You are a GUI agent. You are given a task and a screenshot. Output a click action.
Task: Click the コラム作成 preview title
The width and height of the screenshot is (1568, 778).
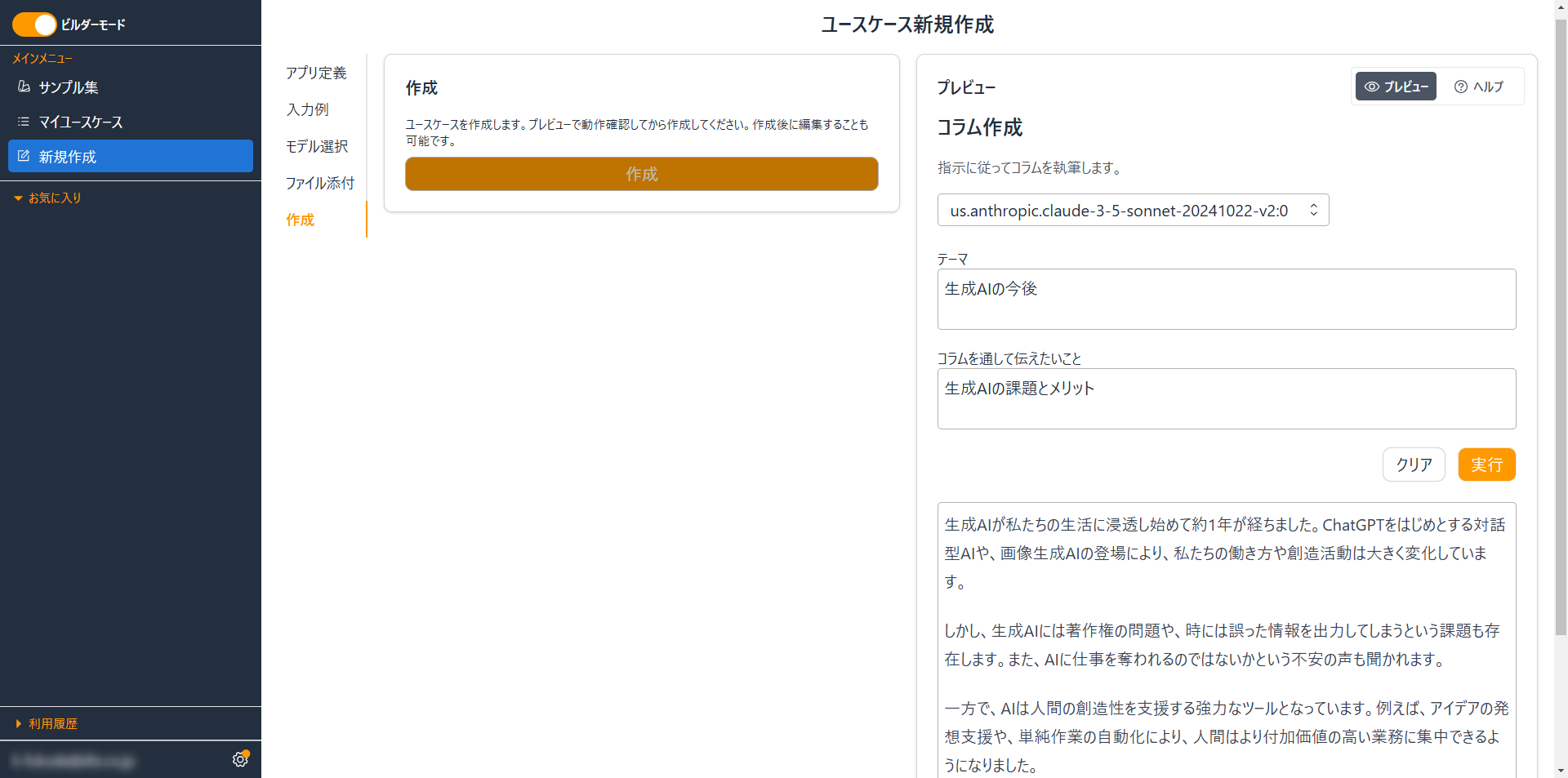pos(979,127)
